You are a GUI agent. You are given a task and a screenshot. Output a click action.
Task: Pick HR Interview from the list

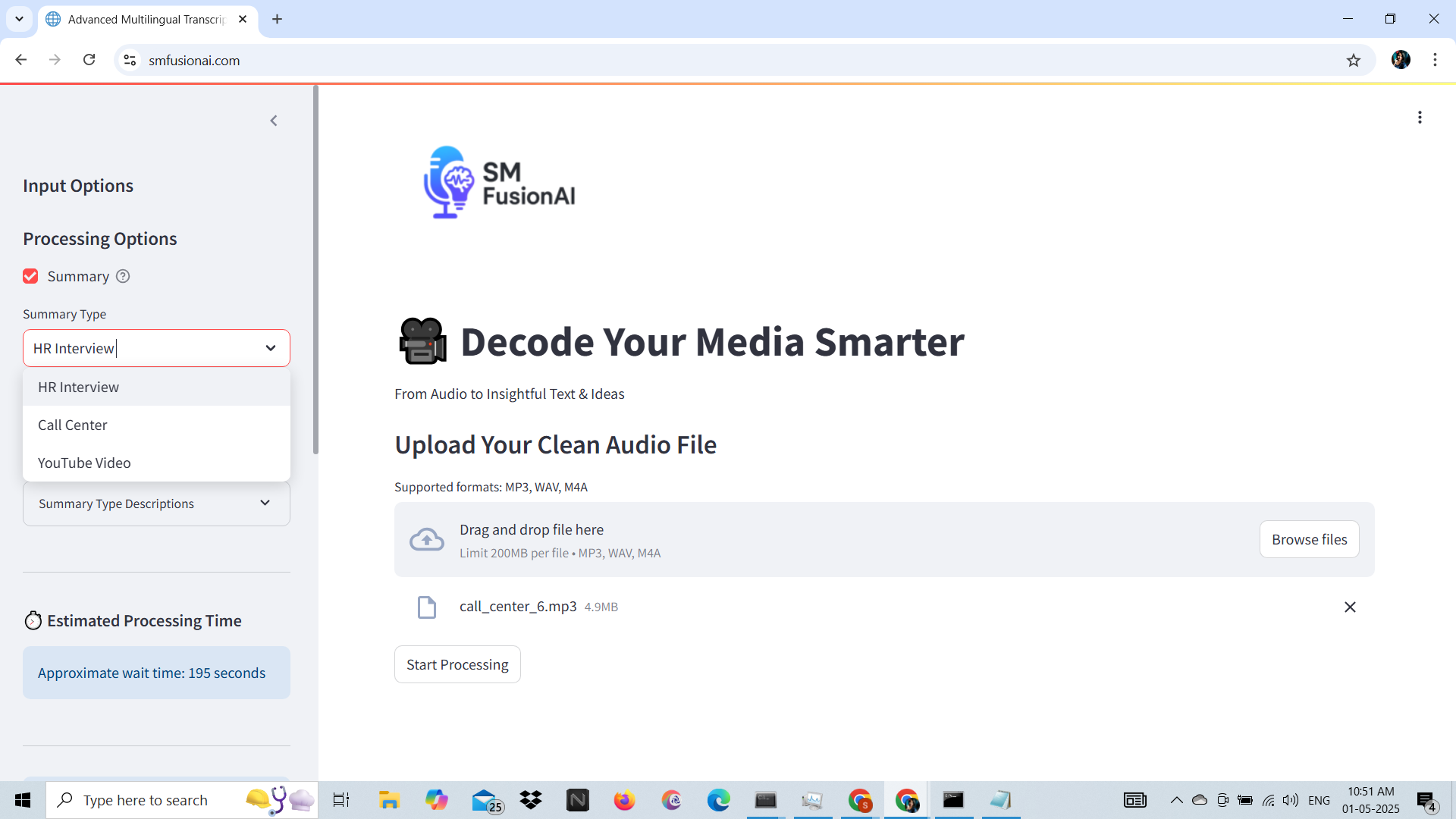(78, 388)
